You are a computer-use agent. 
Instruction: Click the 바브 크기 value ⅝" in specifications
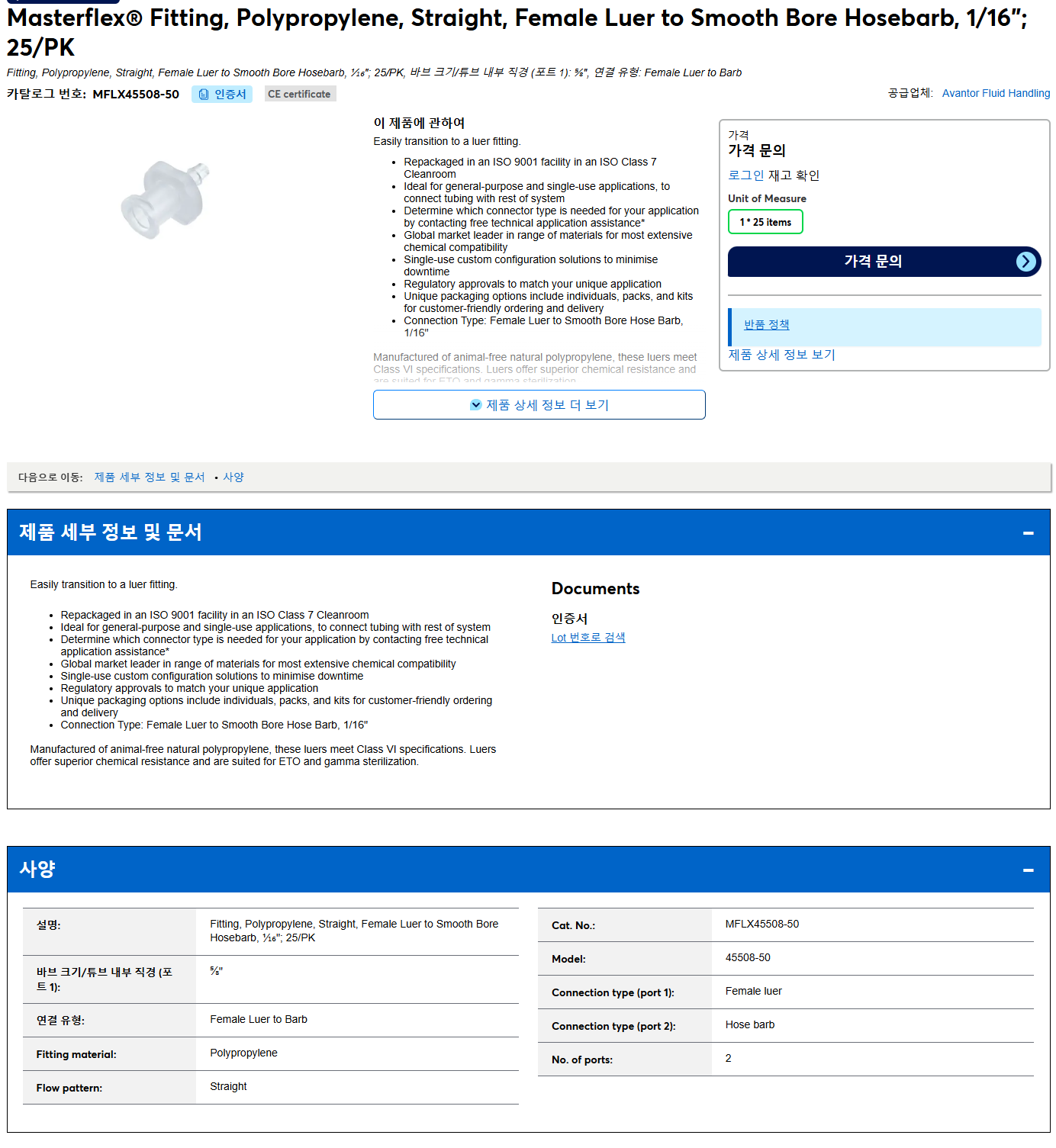[217, 972]
